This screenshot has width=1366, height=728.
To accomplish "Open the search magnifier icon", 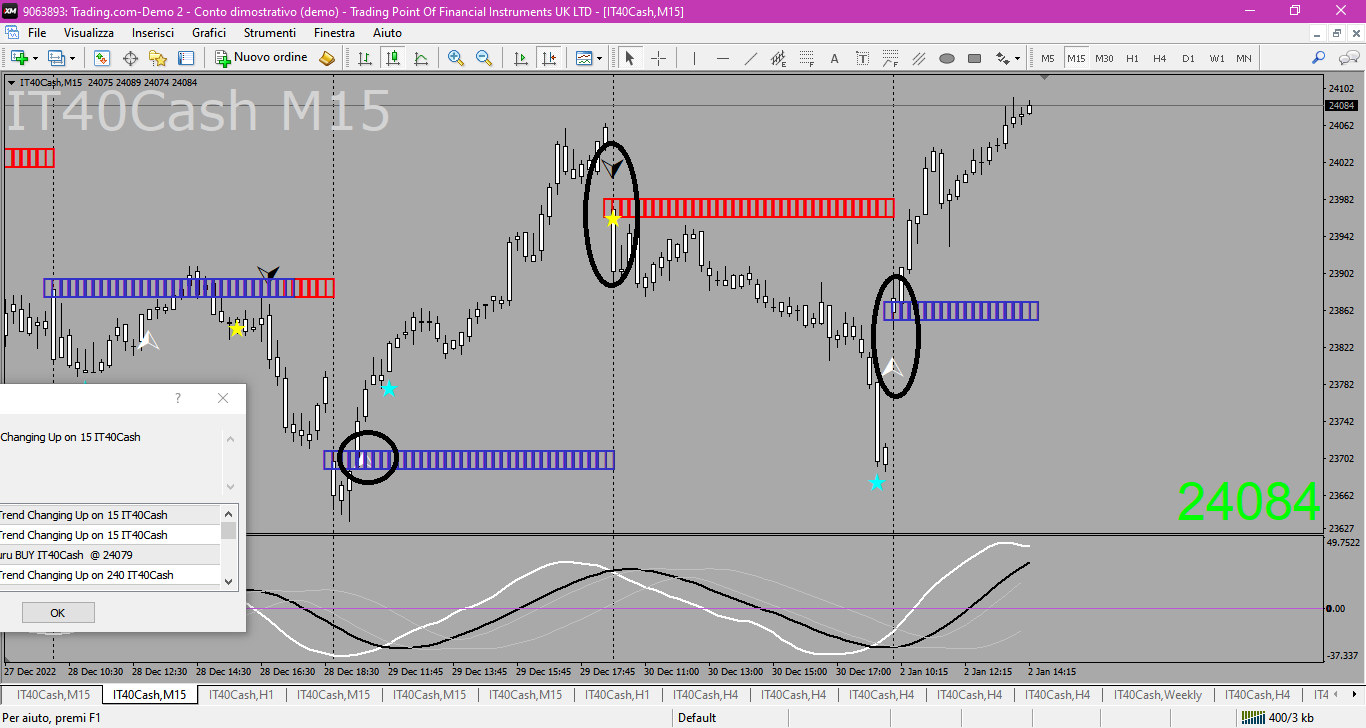I will coord(1319,58).
